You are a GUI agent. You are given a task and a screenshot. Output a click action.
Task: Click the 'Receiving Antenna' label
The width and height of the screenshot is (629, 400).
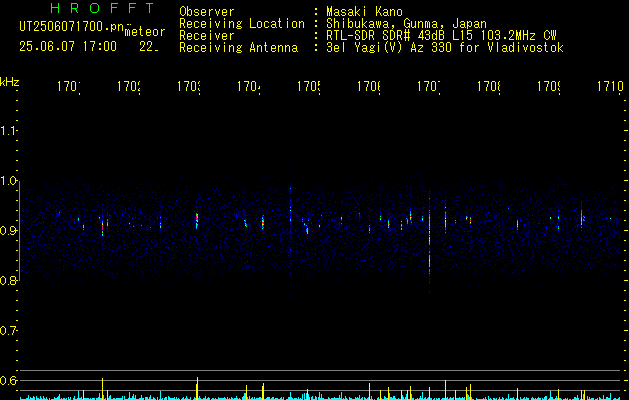click(x=239, y=48)
